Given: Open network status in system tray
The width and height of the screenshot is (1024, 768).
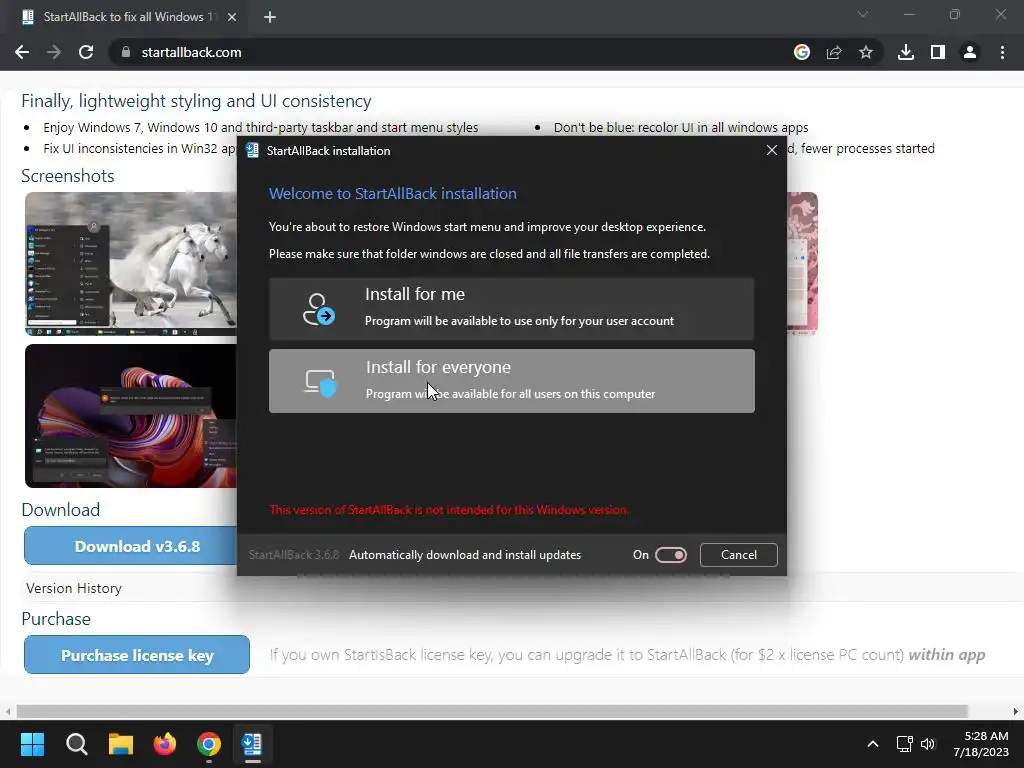Looking at the screenshot, I should (904, 744).
